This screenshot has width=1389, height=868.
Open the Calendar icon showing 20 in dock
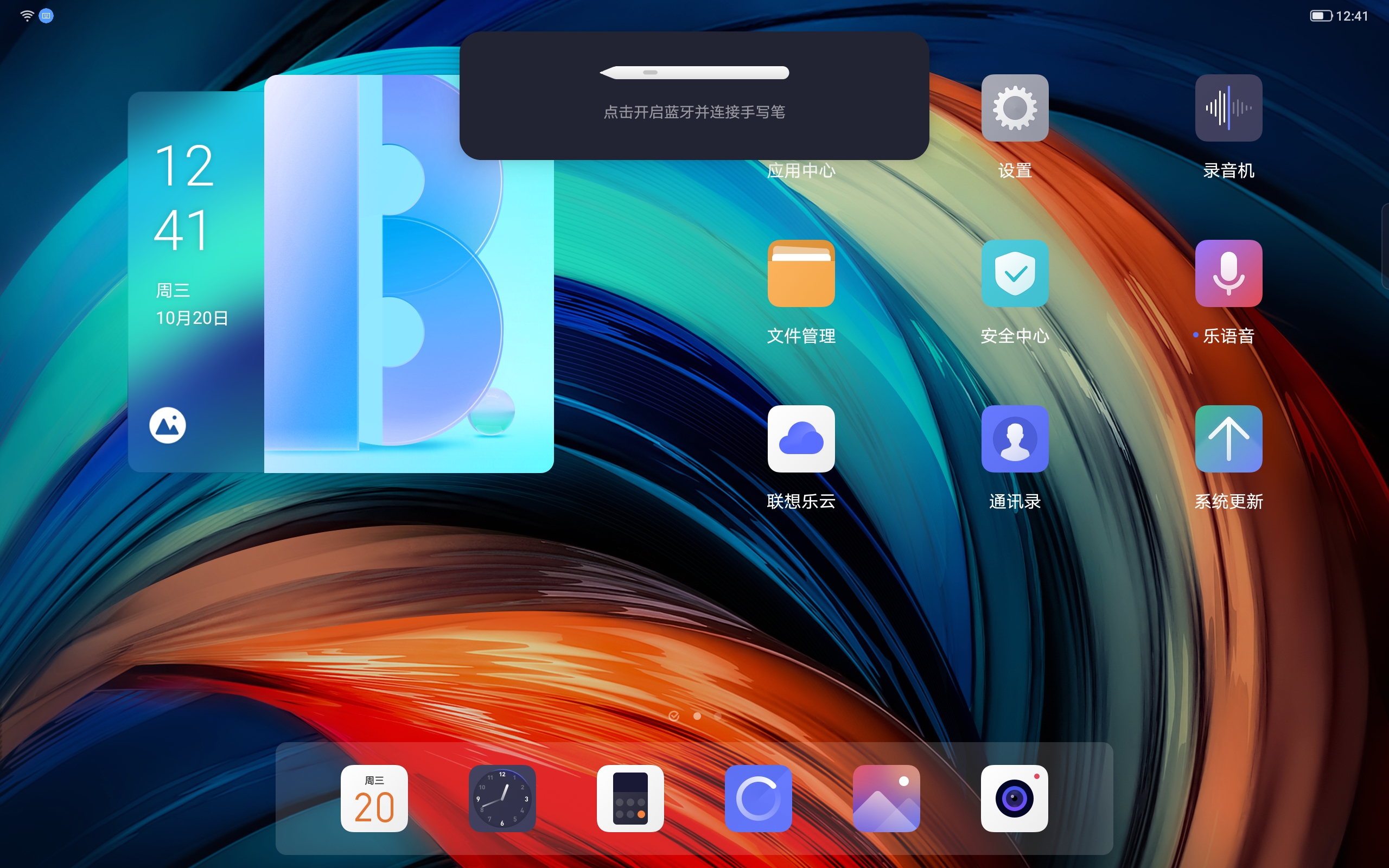(374, 798)
